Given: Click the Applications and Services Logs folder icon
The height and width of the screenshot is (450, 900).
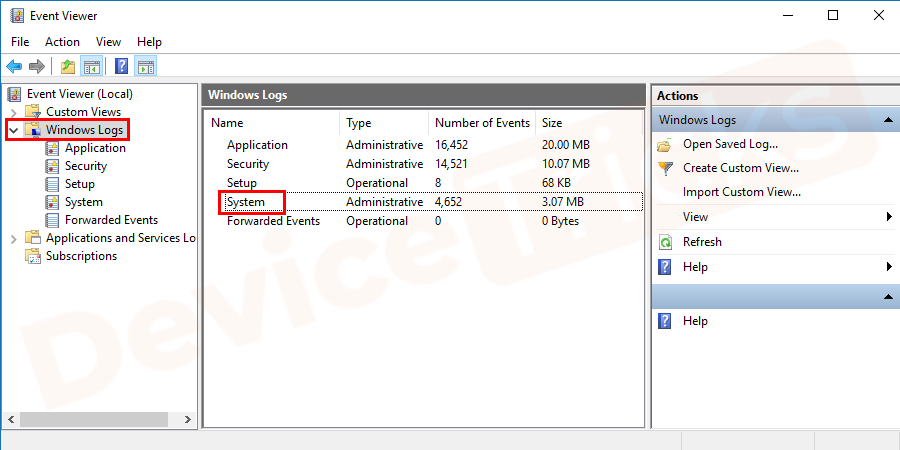Looking at the screenshot, I should click(x=33, y=238).
